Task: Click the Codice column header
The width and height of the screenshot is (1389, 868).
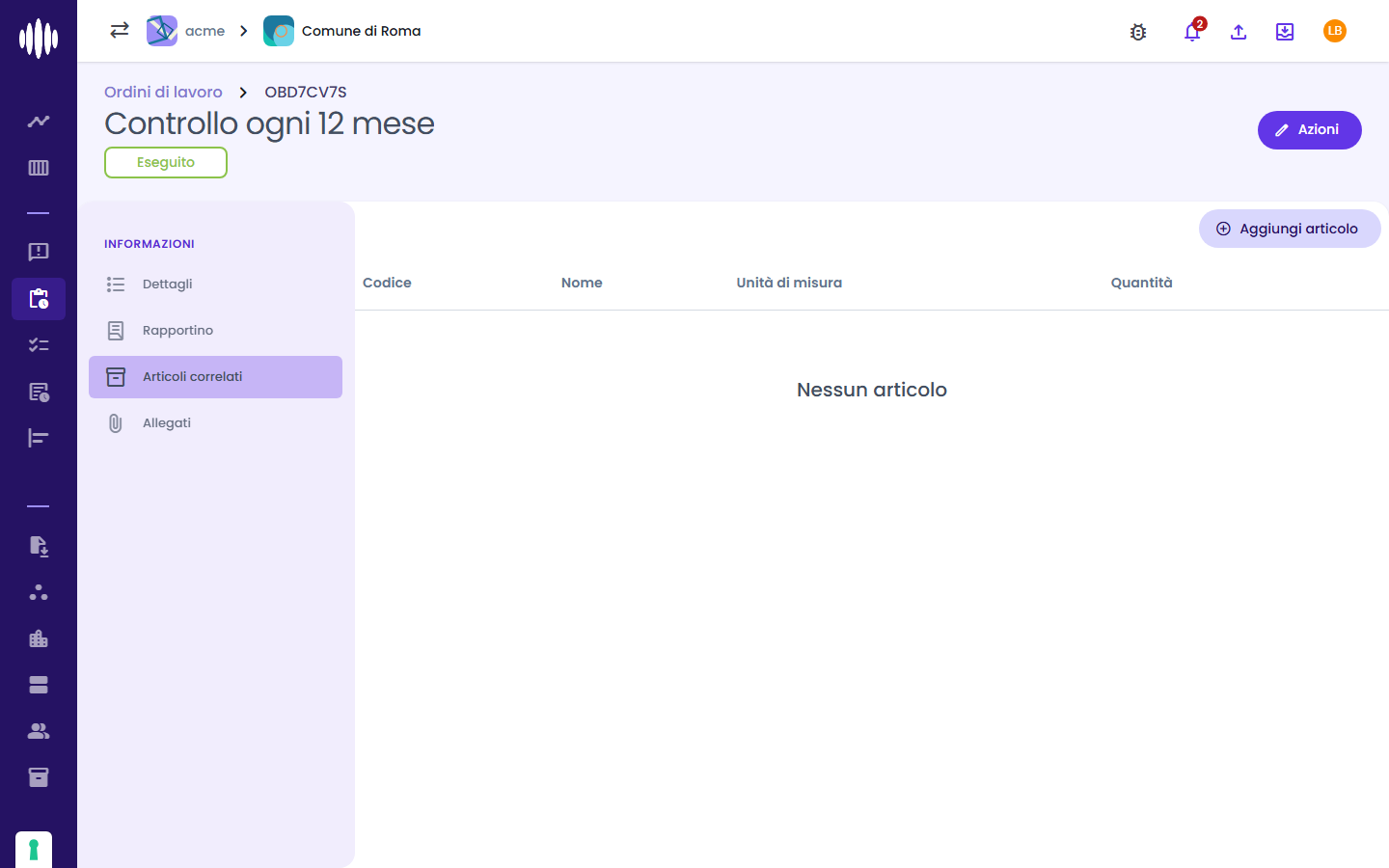Action: pos(387,283)
